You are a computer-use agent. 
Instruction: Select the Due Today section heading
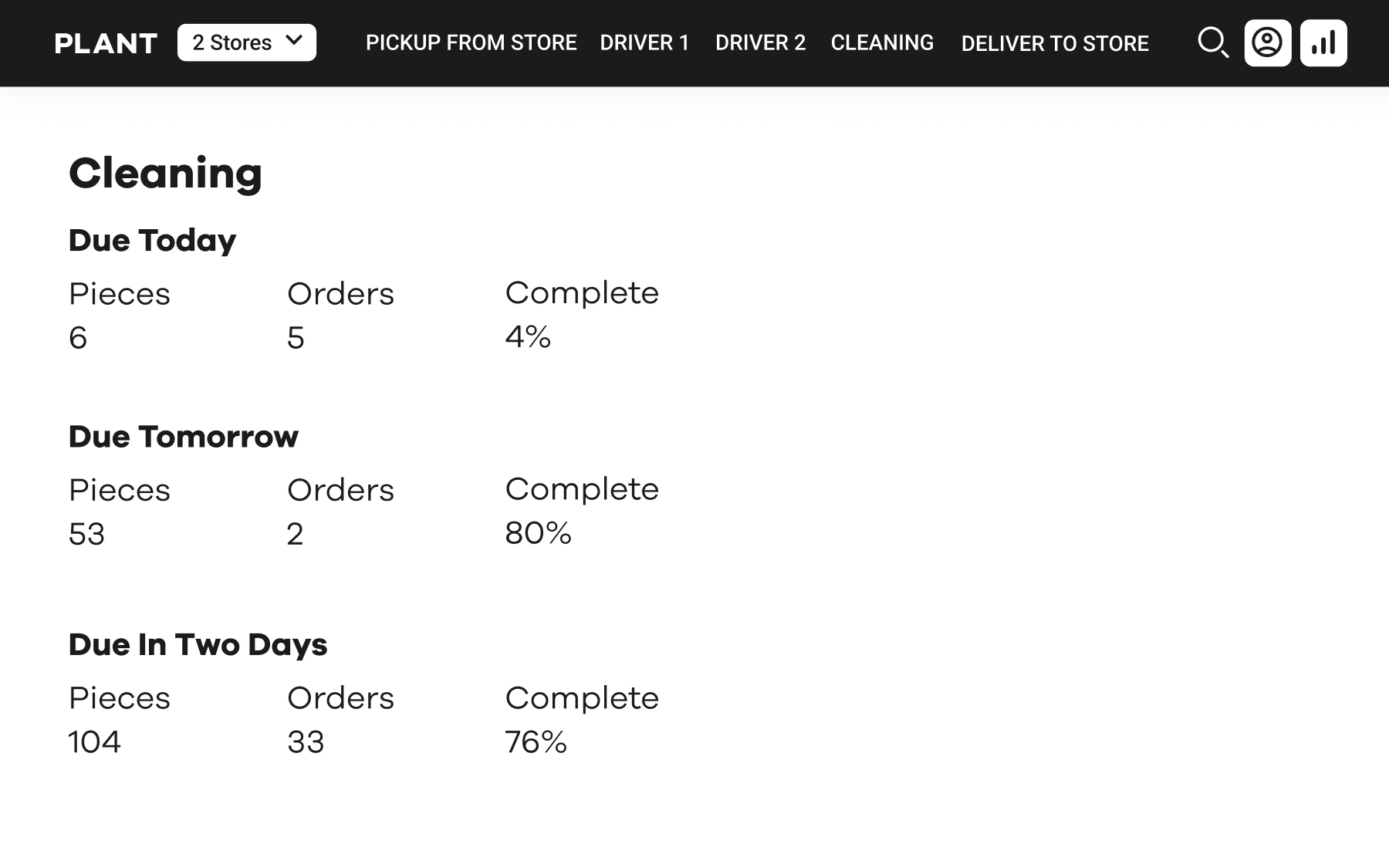tap(152, 240)
